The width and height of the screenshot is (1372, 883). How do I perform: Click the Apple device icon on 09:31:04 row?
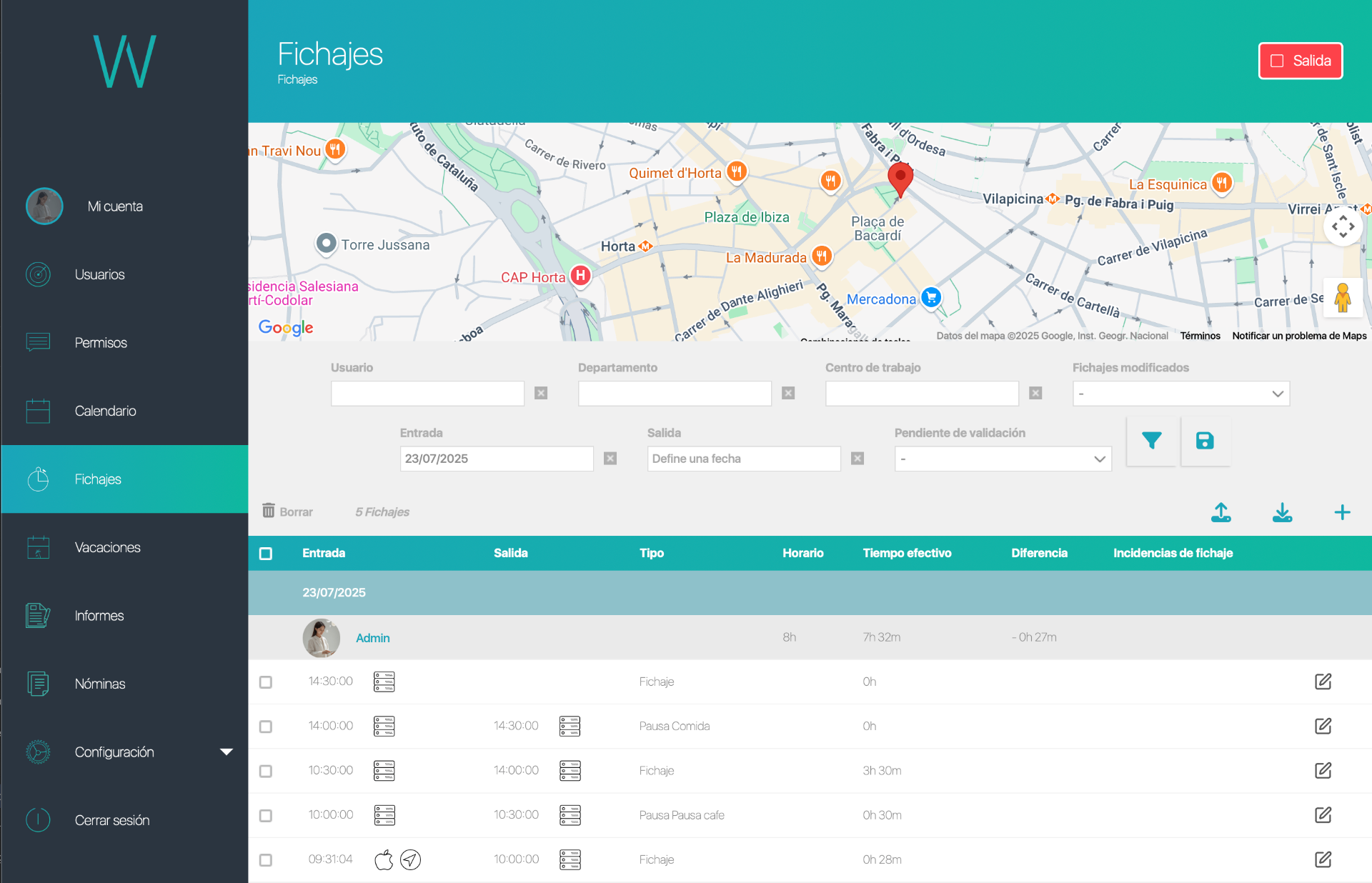coord(384,859)
